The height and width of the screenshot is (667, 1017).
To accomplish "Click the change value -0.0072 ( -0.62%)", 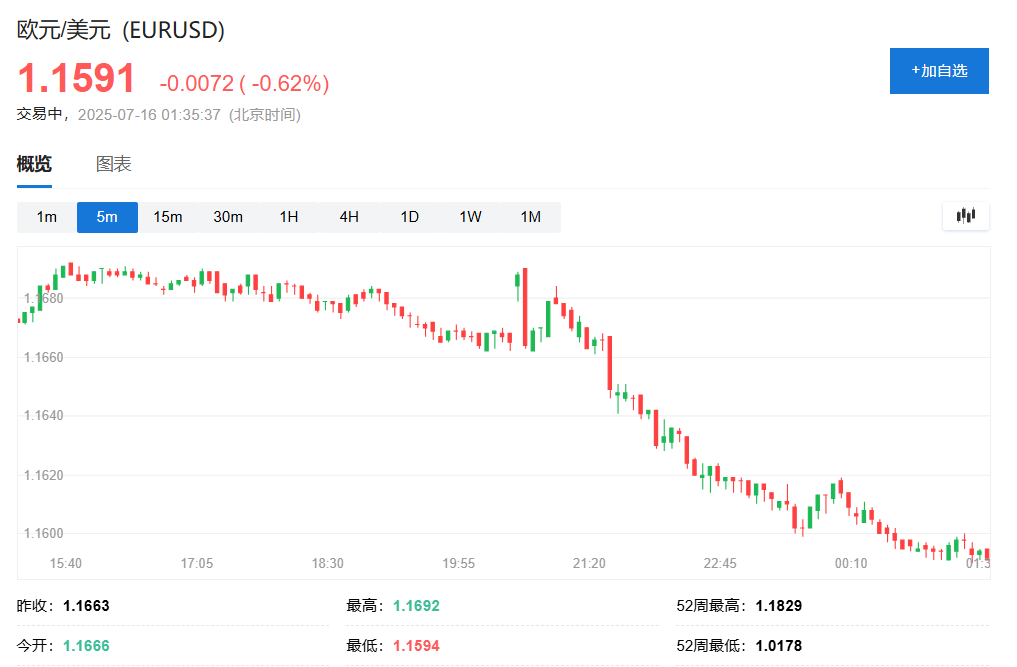I will pos(245,83).
